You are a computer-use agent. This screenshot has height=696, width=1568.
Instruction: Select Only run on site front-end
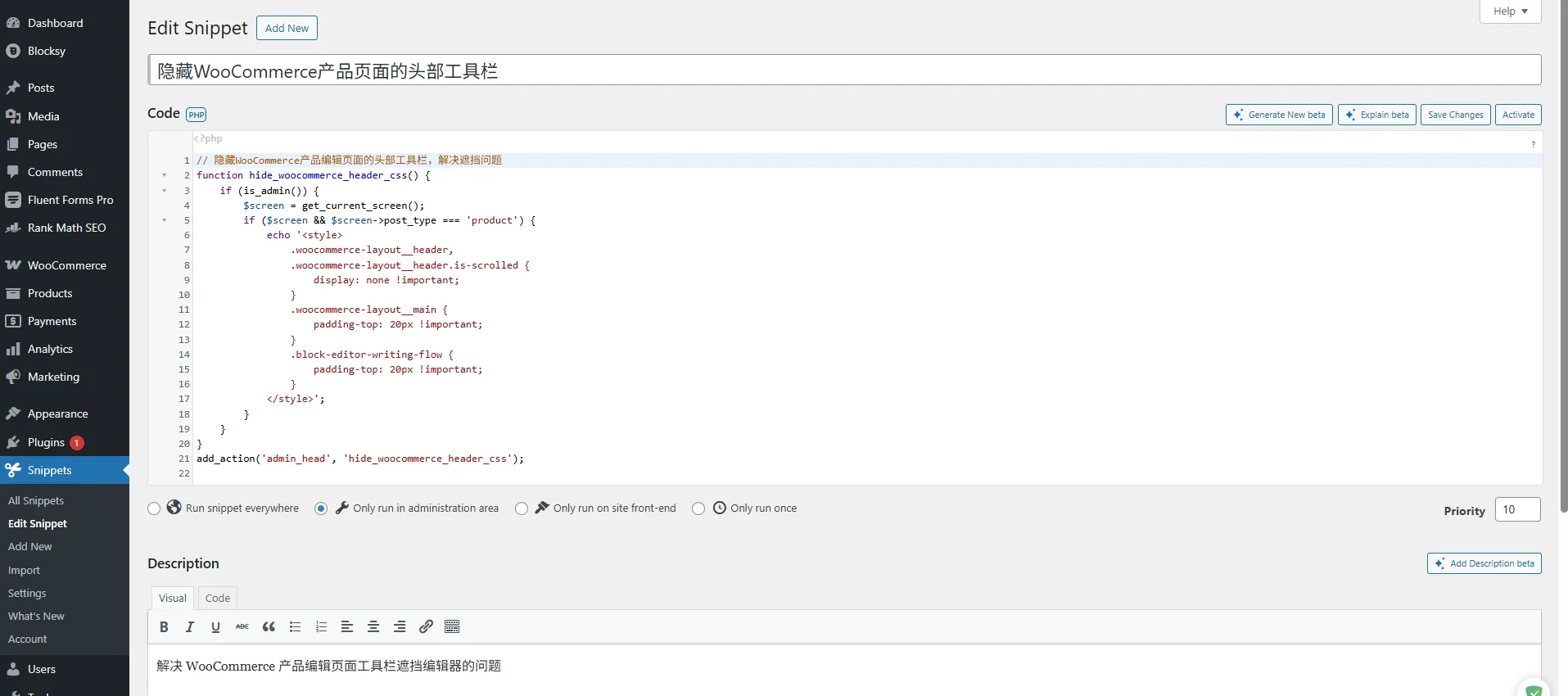coord(522,508)
